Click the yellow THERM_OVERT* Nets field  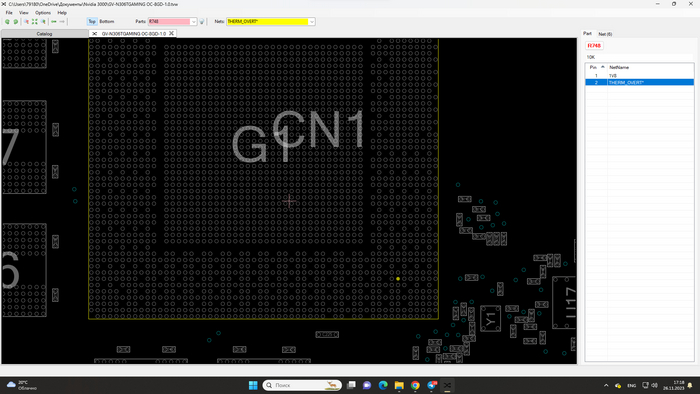[267, 21]
